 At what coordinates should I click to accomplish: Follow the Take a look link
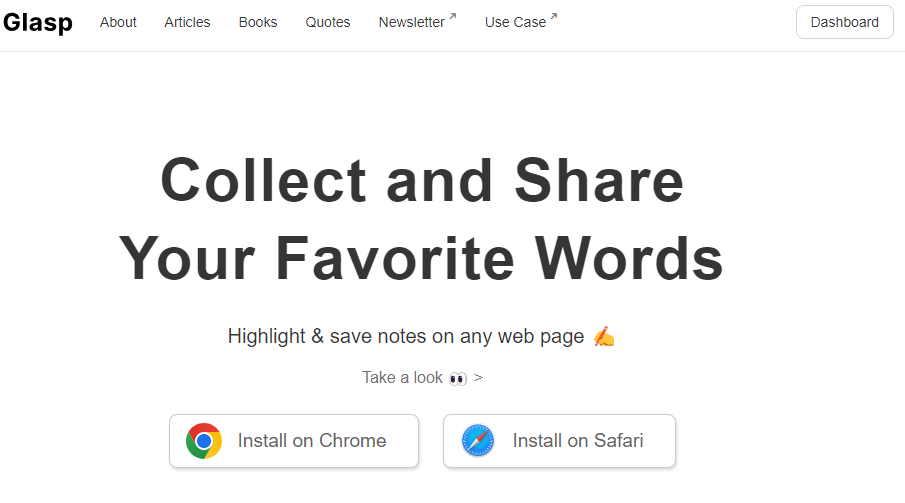tap(403, 378)
